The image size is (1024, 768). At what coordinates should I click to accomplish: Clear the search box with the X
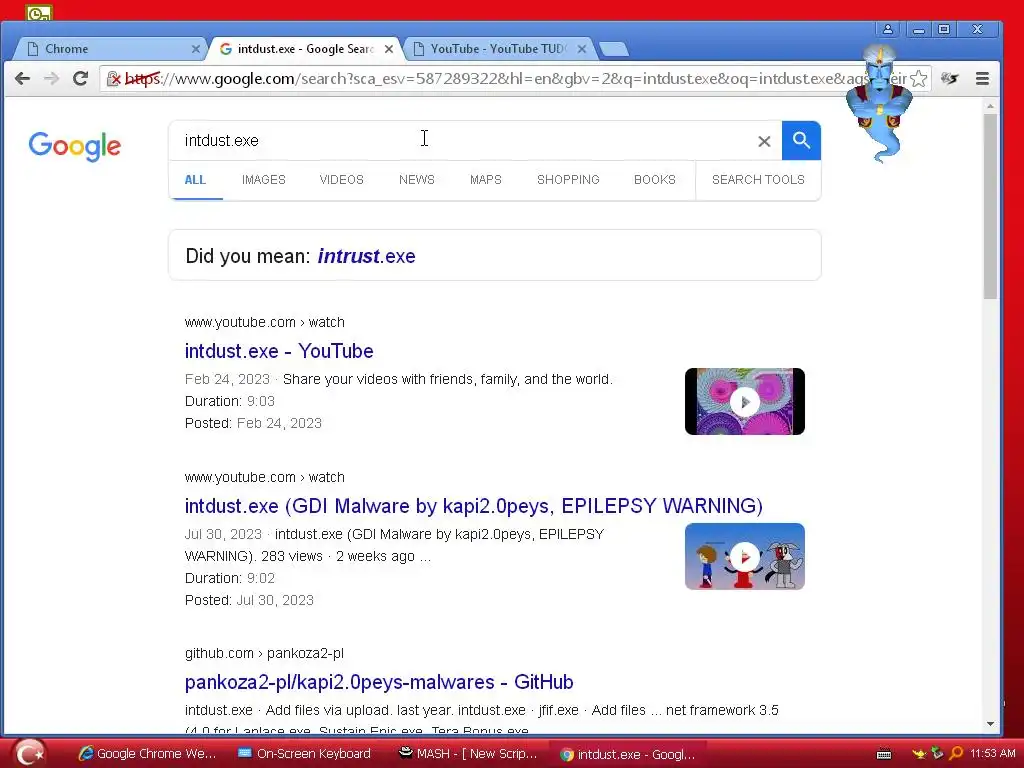764,141
